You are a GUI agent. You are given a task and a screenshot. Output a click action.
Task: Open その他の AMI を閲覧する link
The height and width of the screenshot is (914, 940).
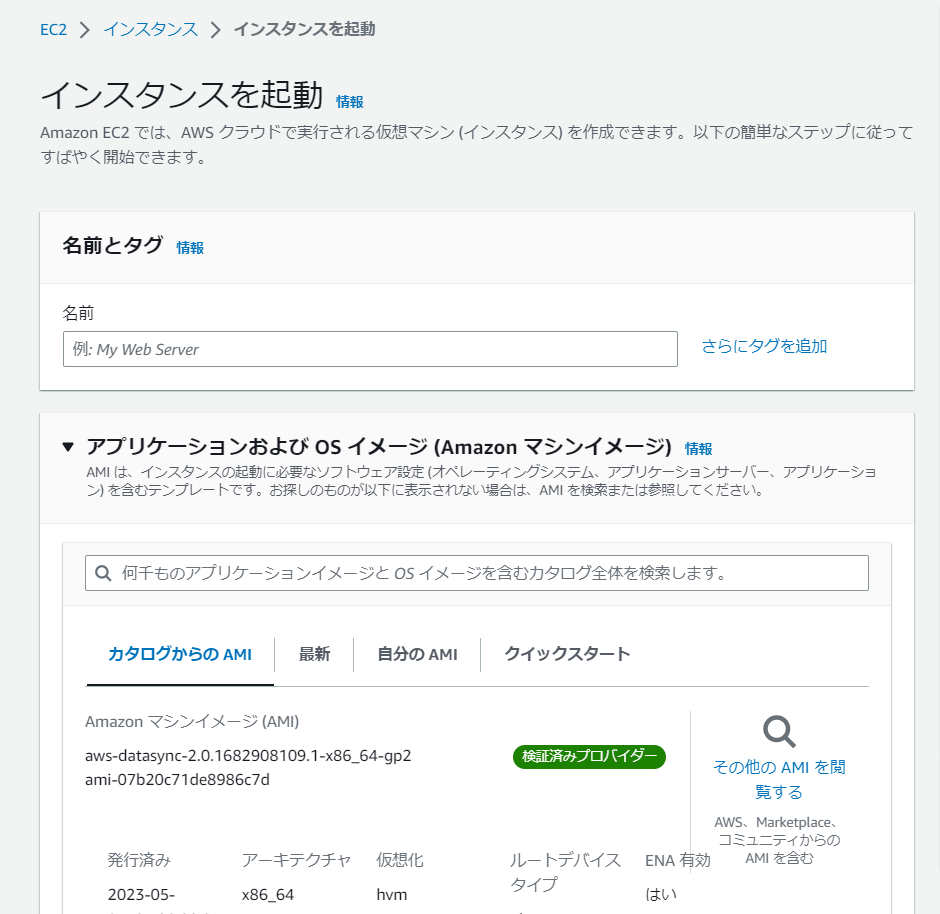coord(779,779)
